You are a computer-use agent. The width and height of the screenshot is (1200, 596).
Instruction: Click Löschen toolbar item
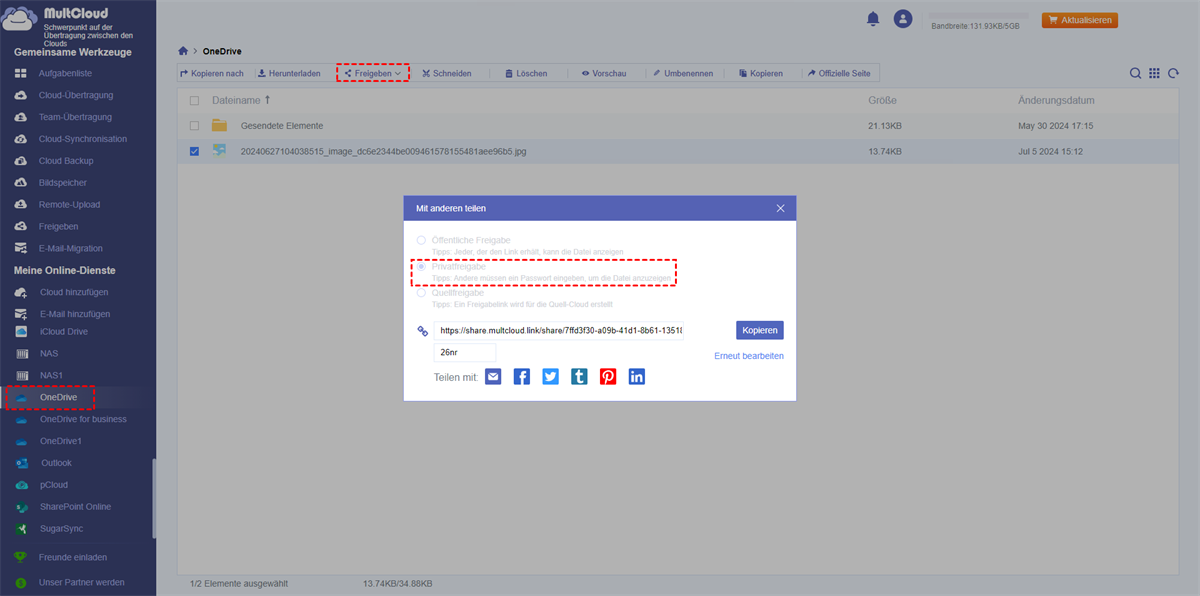[x=525, y=73]
